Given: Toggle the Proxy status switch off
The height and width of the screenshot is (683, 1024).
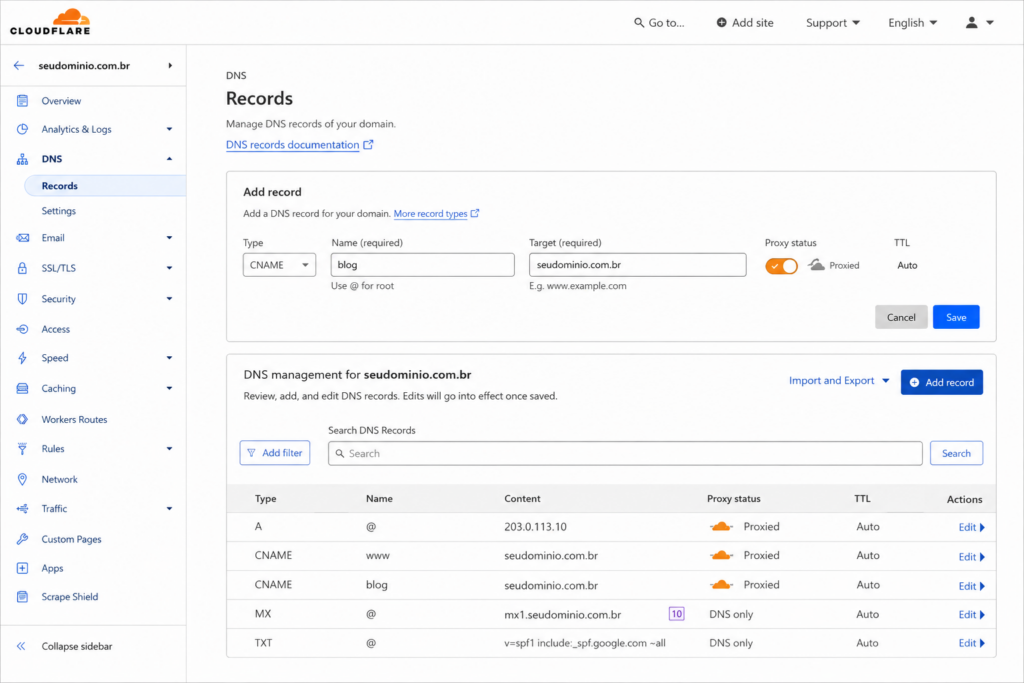Looking at the screenshot, I should 781,266.
